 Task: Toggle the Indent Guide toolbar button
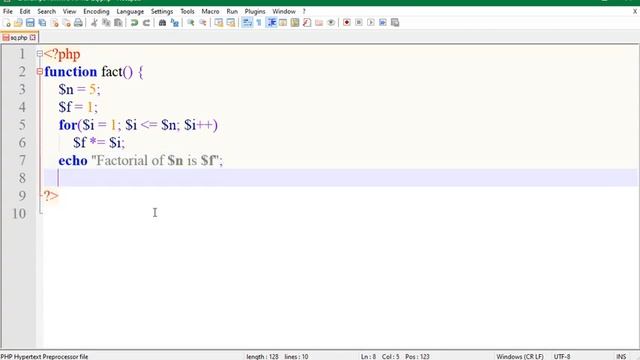271,23
